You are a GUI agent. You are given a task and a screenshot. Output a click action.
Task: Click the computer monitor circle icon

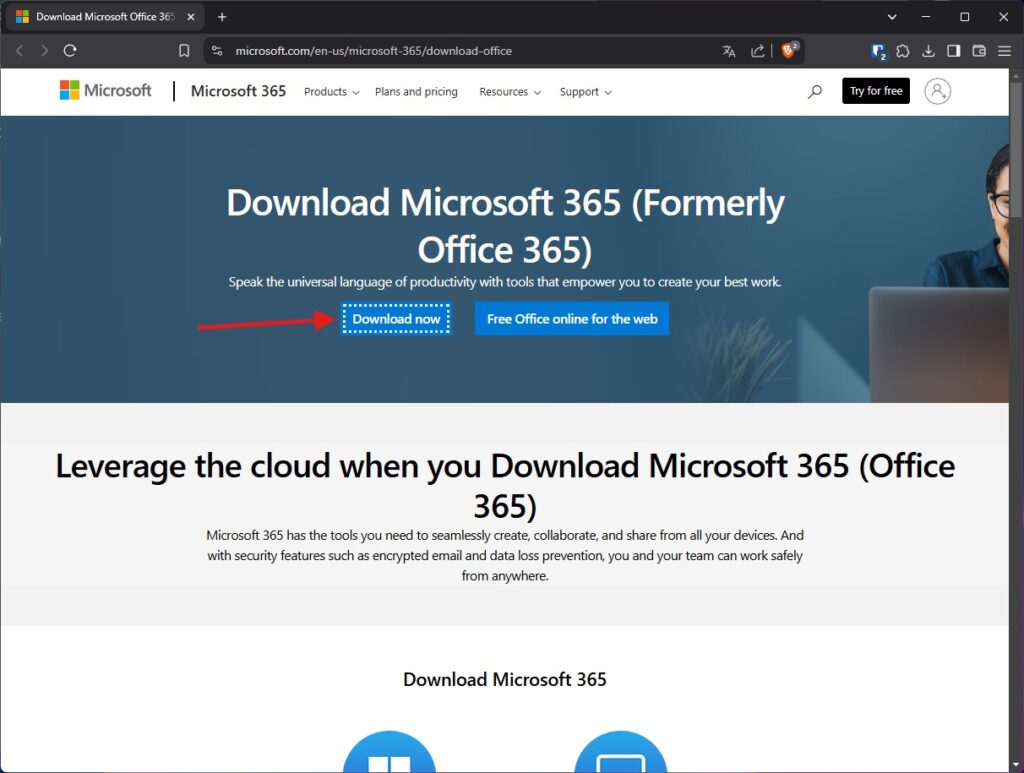[620, 752]
